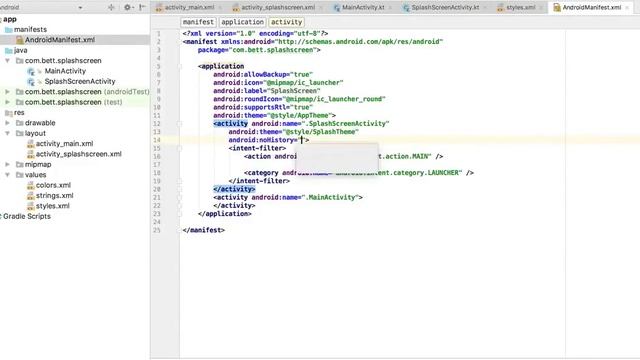Open strings.xml in values folder
Viewport: 640px width, 360px height.
[x=55, y=196]
